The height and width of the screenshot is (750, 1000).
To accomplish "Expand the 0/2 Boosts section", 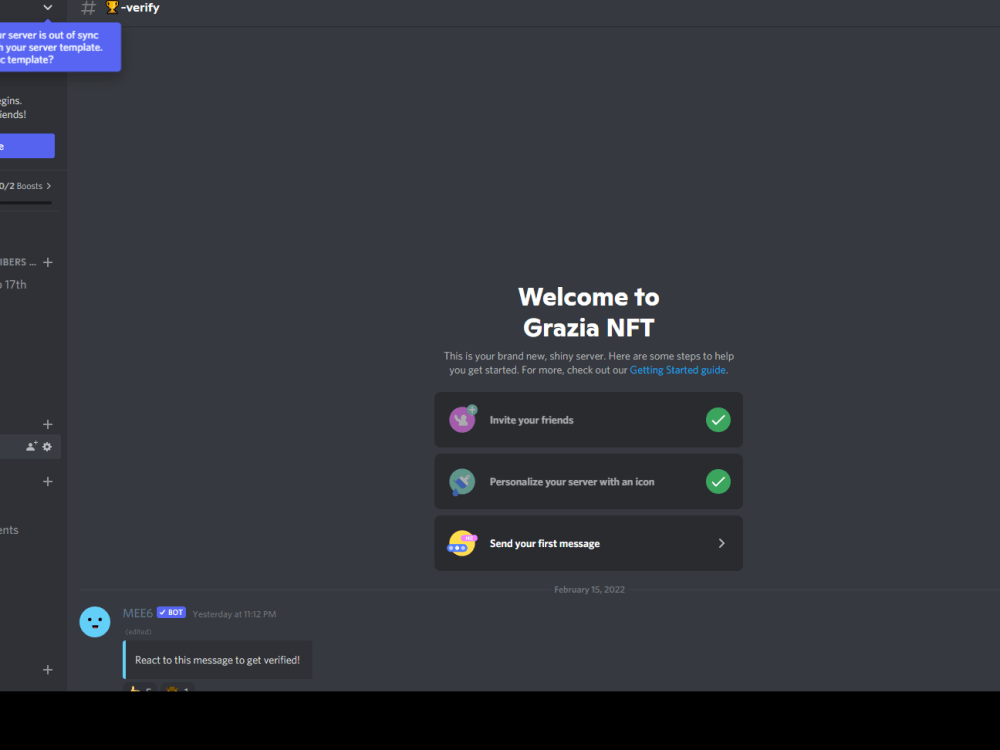I will pyautogui.click(x=25, y=186).
